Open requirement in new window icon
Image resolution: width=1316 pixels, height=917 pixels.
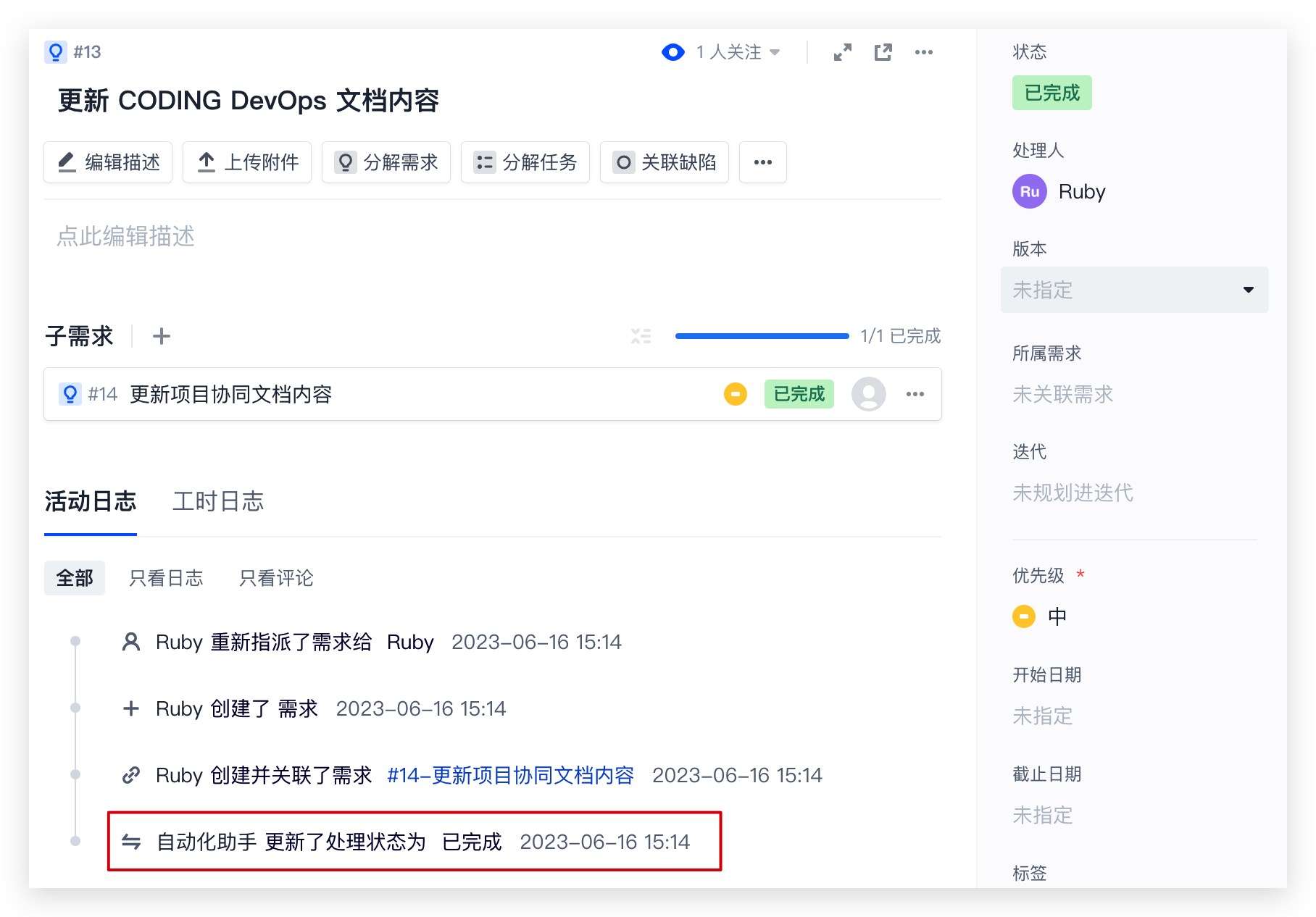[883, 52]
